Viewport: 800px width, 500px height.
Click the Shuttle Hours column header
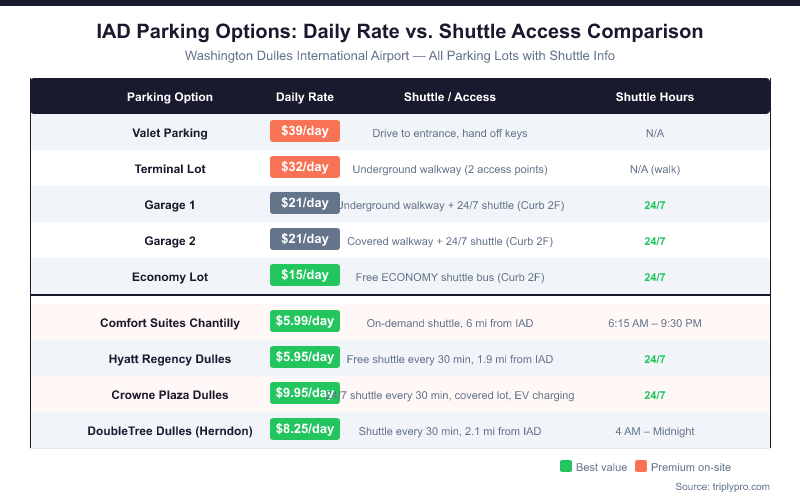click(x=655, y=97)
